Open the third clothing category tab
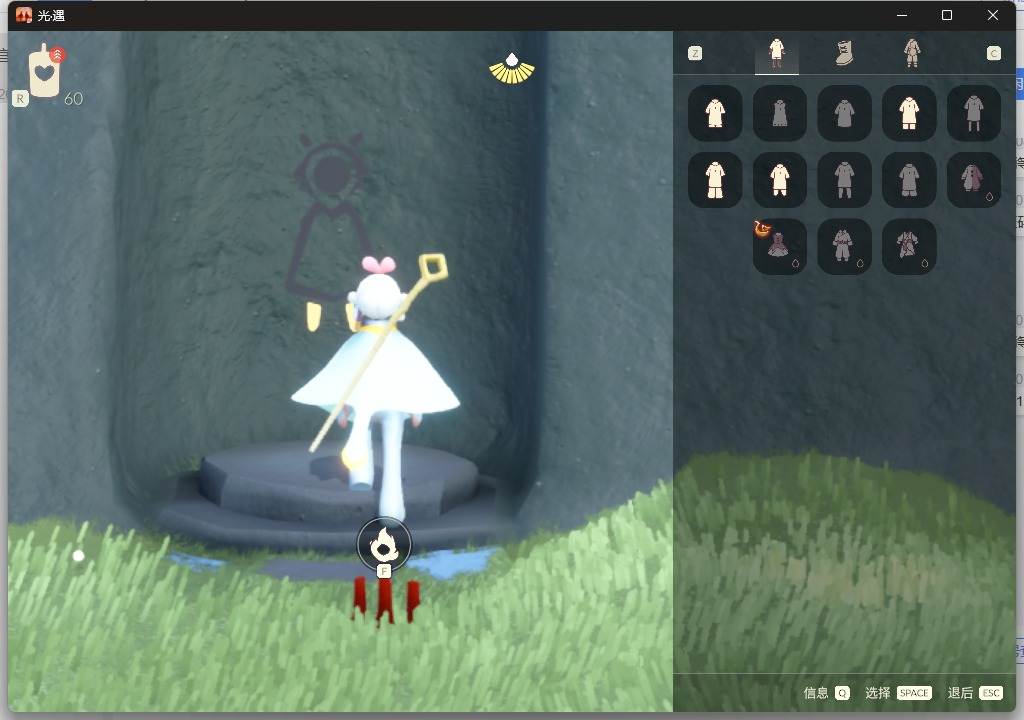 pyautogui.click(x=912, y=53)
